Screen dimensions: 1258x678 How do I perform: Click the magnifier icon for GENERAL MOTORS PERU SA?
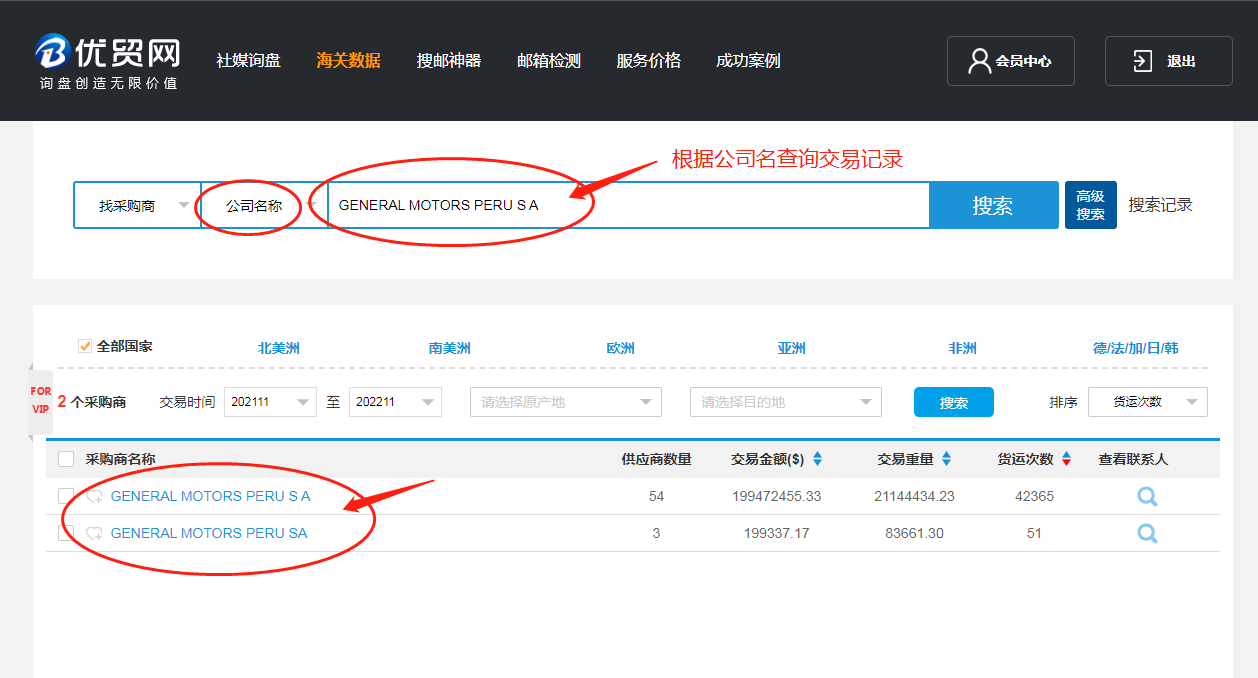coord(1147,533)
